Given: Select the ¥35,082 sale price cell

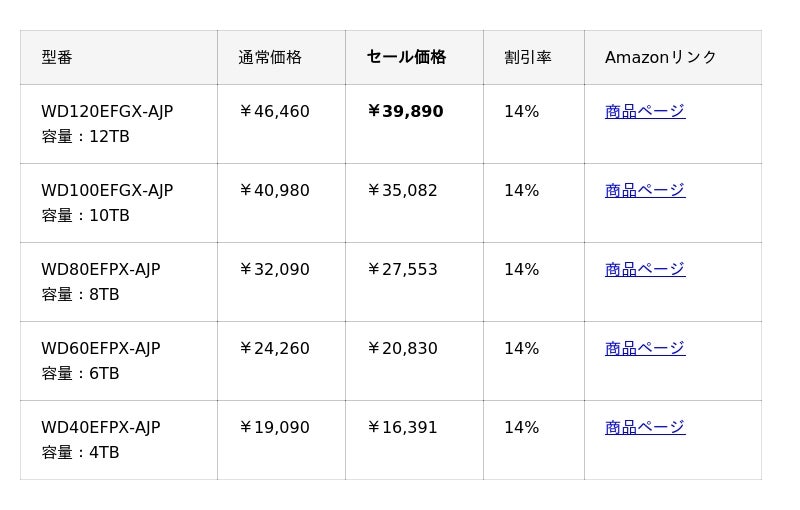Looking at the screenshot, I should 402,190.
